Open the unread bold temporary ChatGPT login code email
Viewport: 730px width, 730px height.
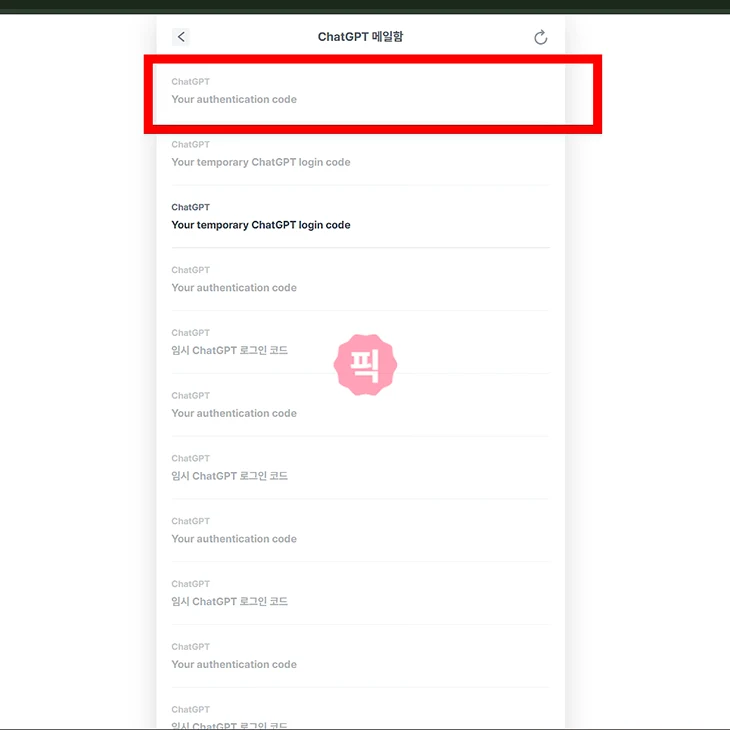(x=360, y=216)
